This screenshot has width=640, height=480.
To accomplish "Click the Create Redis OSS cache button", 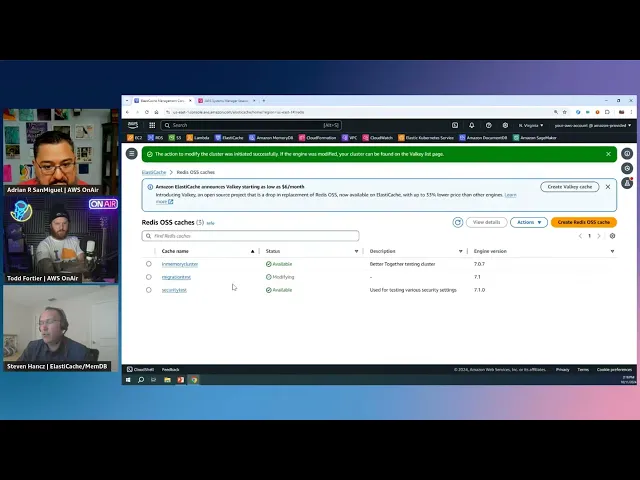I will point(584,222).
